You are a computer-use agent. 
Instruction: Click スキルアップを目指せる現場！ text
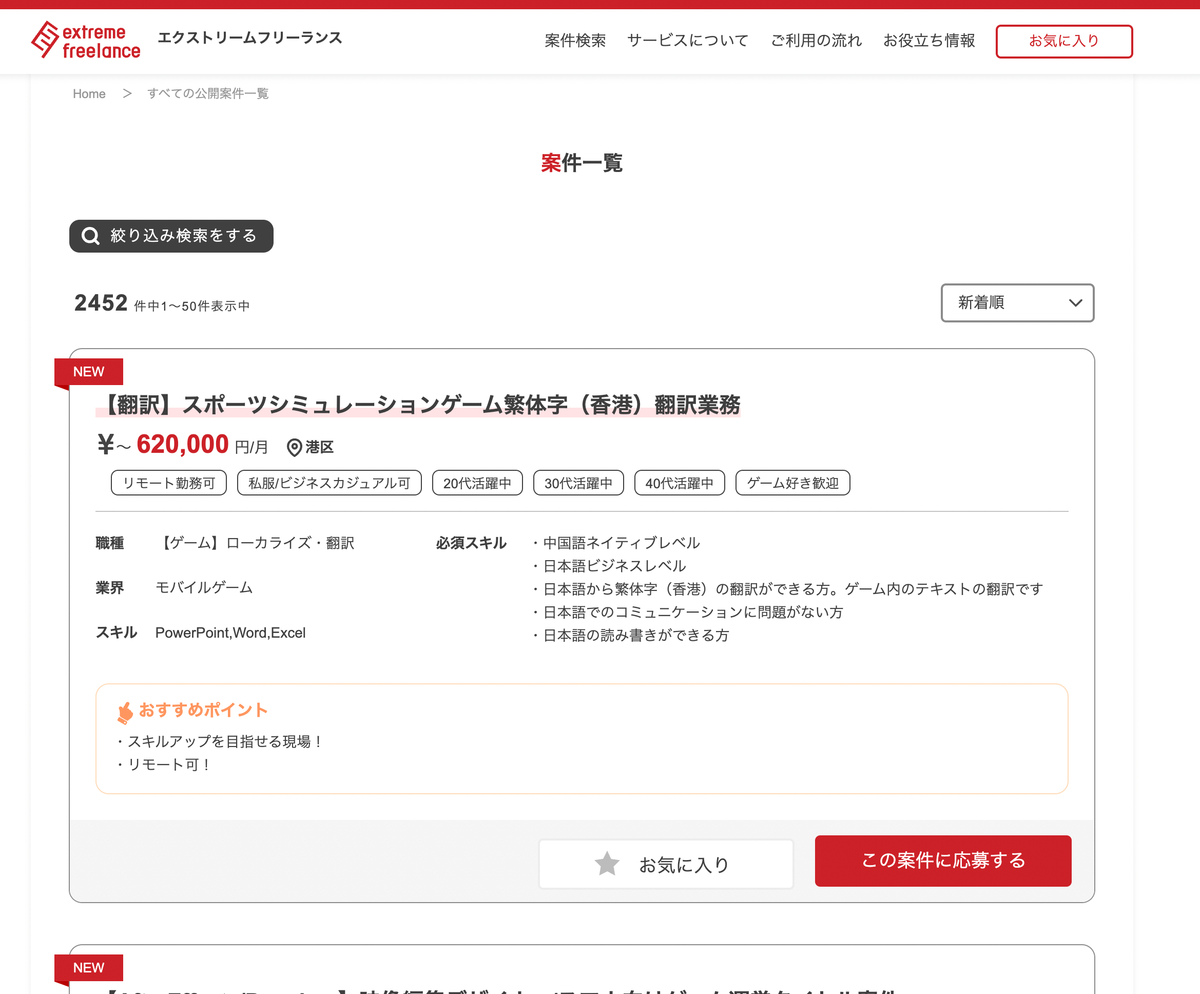[x=226, y=742]
